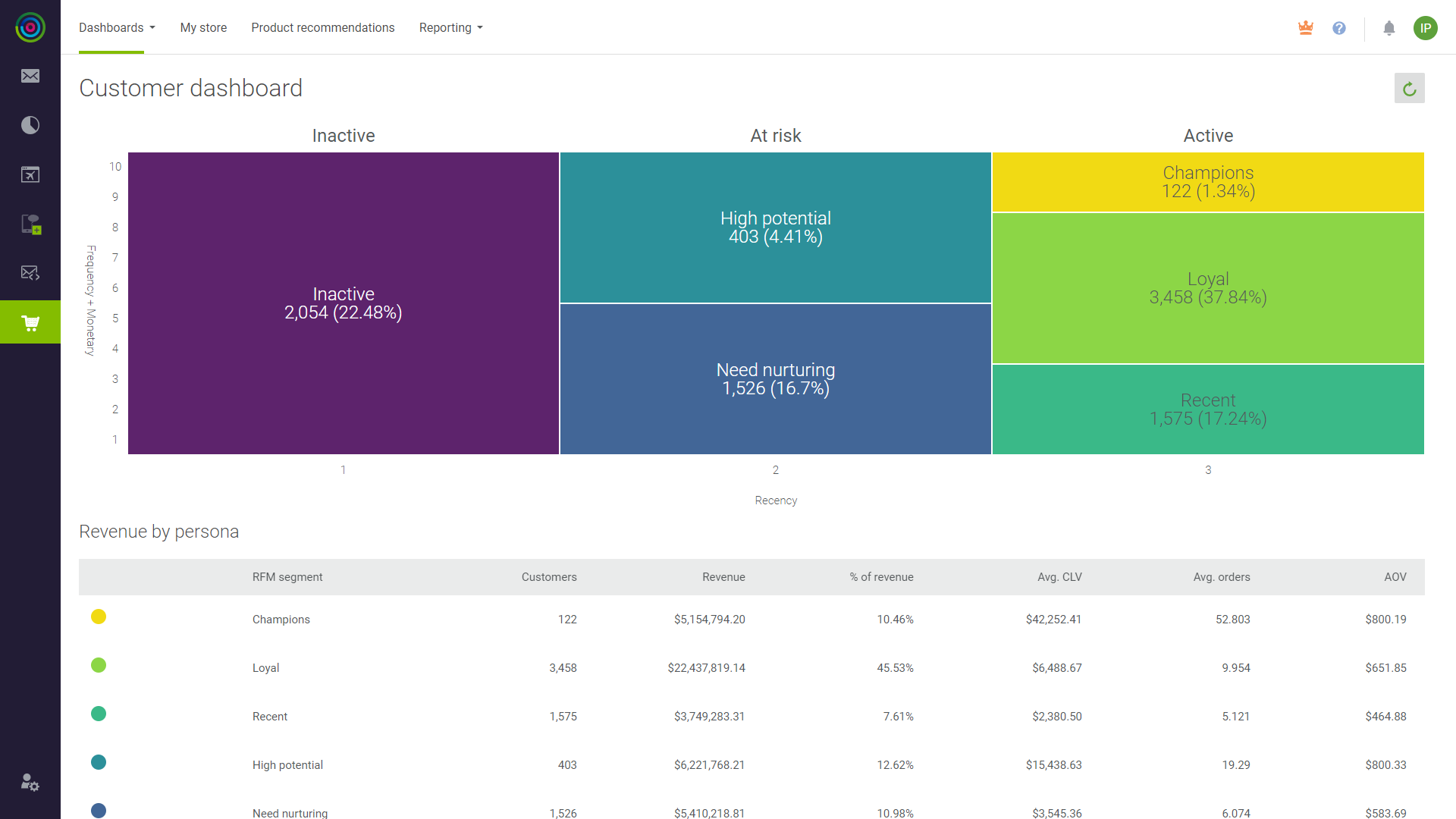Select the Need nurturing segment block
The image size is (1456, 819).
coord(775,379)
